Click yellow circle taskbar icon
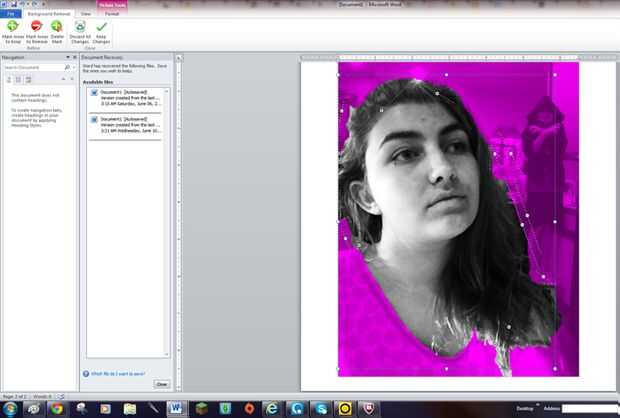The width and height of the screenshot is (620, 418). [x=345, y=409]
